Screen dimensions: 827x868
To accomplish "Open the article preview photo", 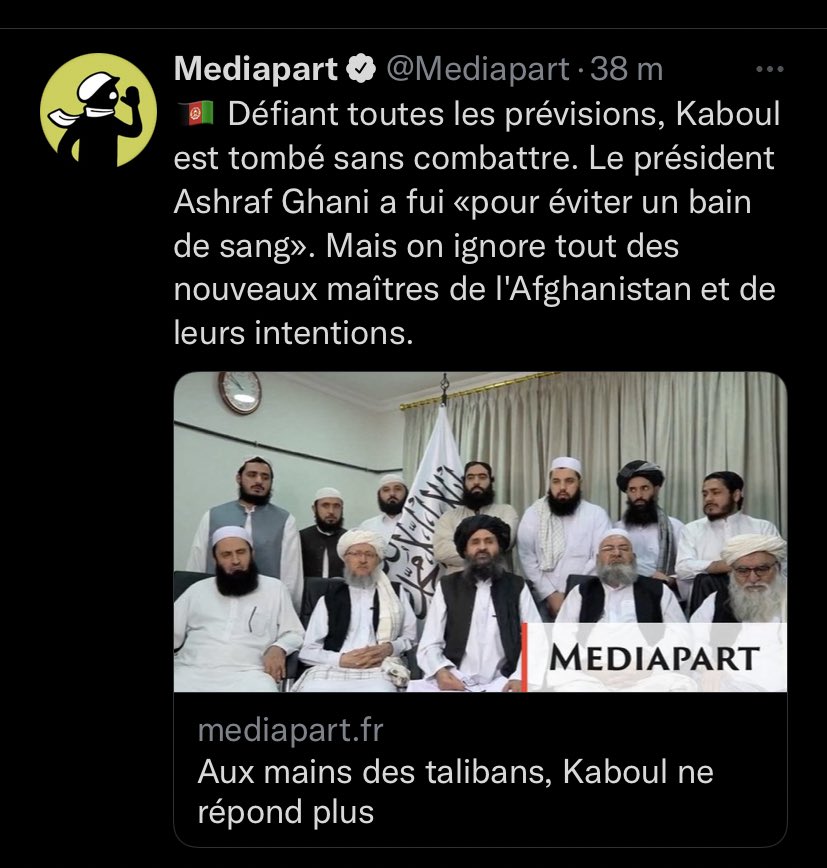I will pos(480,532).
